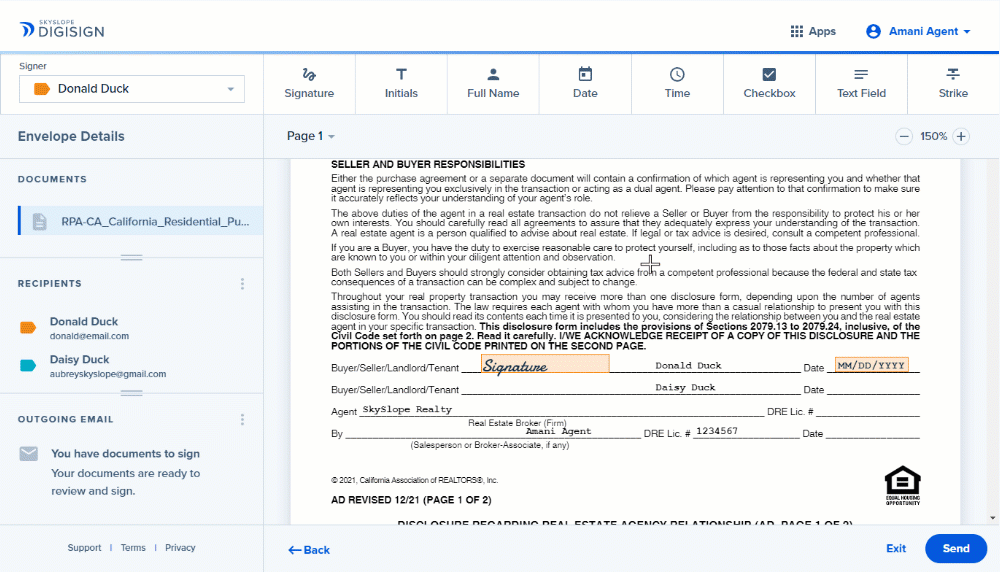Click Daisy Duck's teal recipient tag

pyautogui.click(x=27, y=365)
